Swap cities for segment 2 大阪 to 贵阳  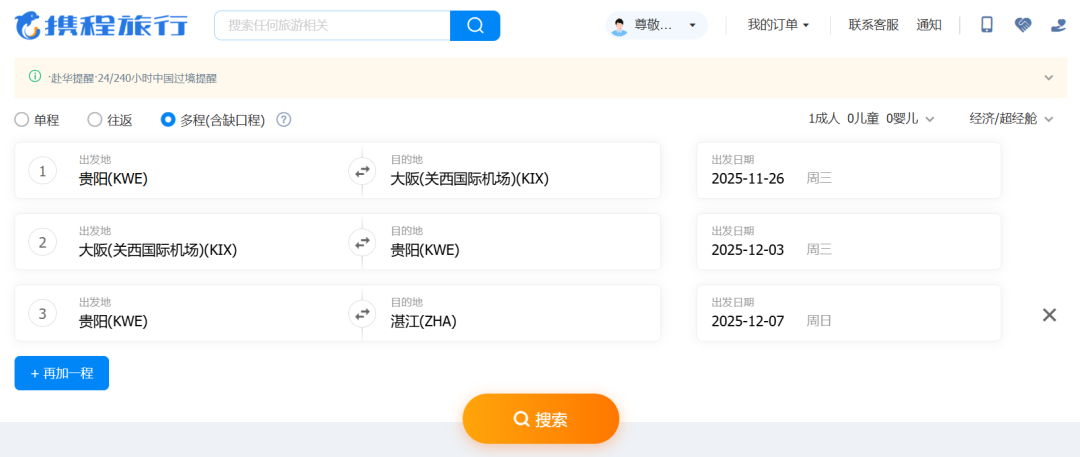pos(362,242)
